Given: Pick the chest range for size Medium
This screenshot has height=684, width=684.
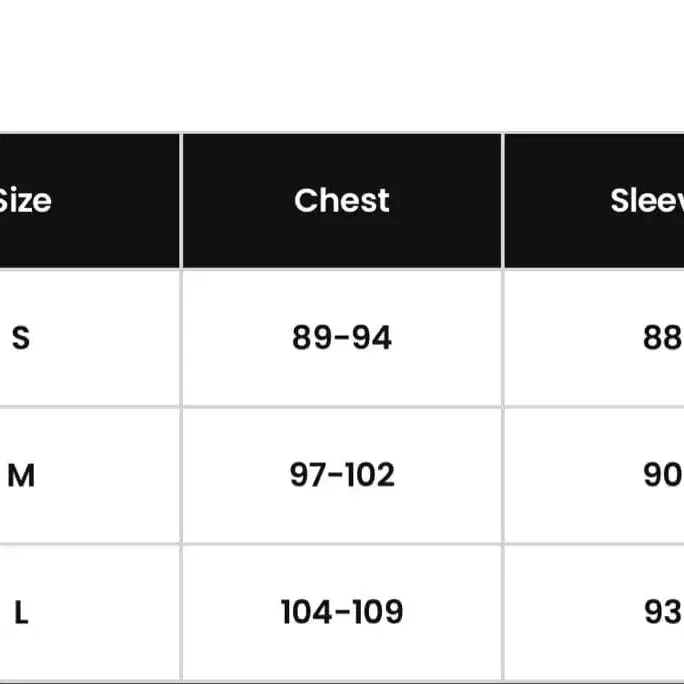Looking at the screenshot, I should coord(342,475).
